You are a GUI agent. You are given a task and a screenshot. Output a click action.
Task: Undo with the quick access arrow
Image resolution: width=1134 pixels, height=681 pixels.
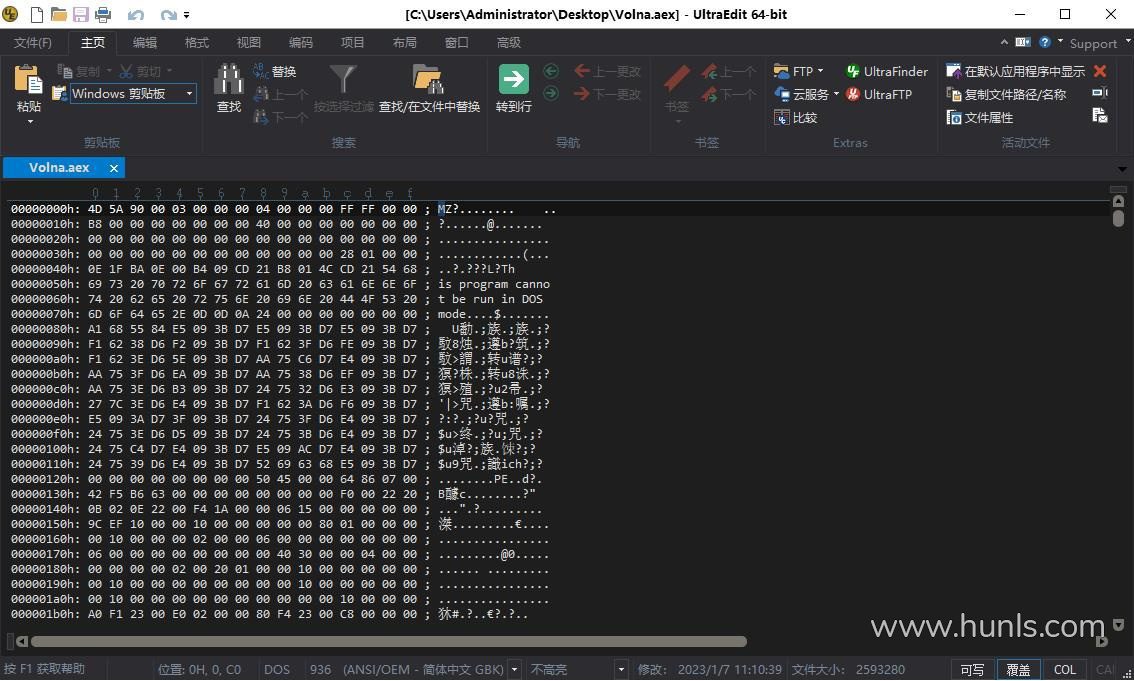[135, 14]
